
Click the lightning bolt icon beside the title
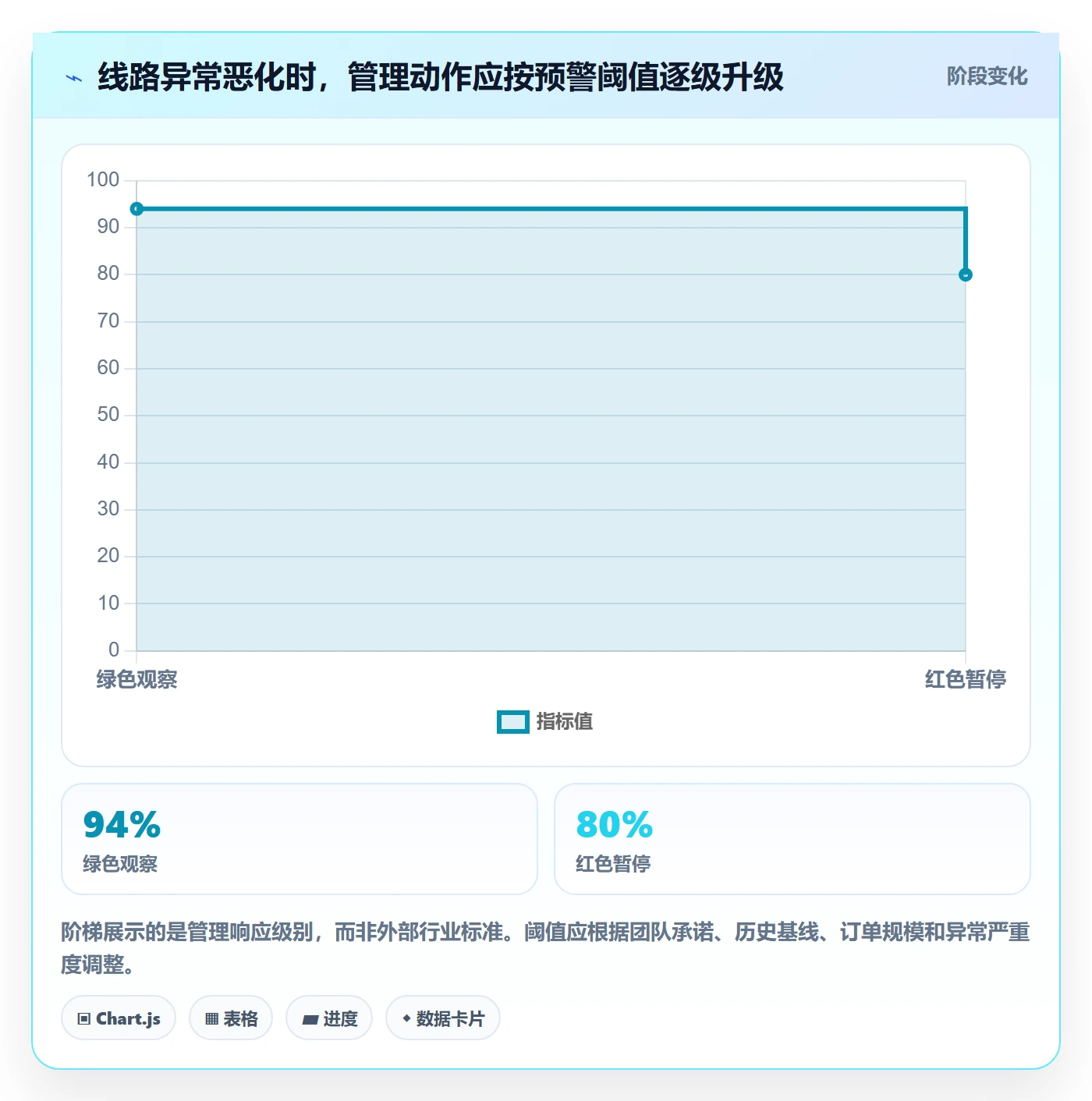coord(74,78)
